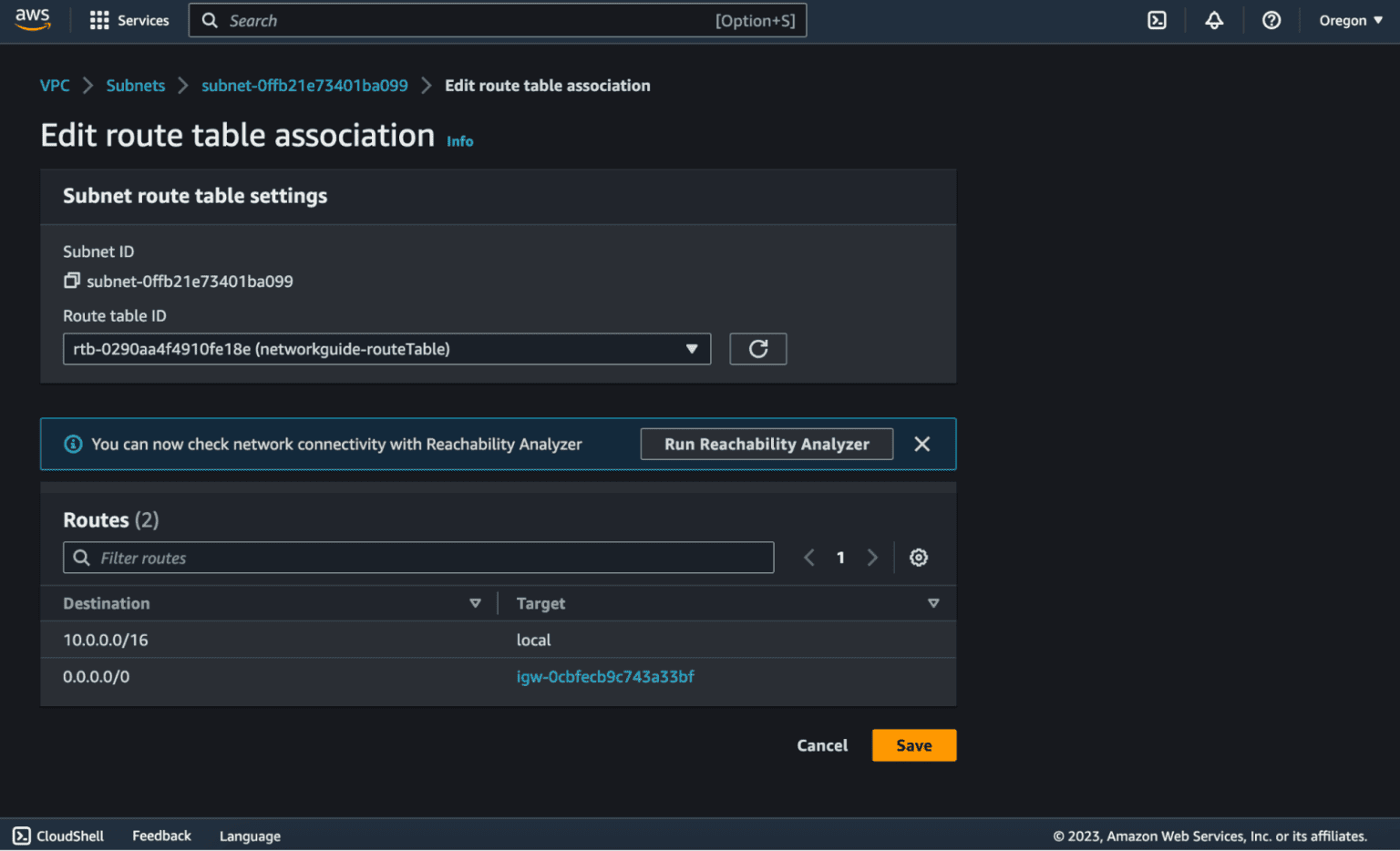Copy the subnet ID to clipboard

[x=71, y=281]
